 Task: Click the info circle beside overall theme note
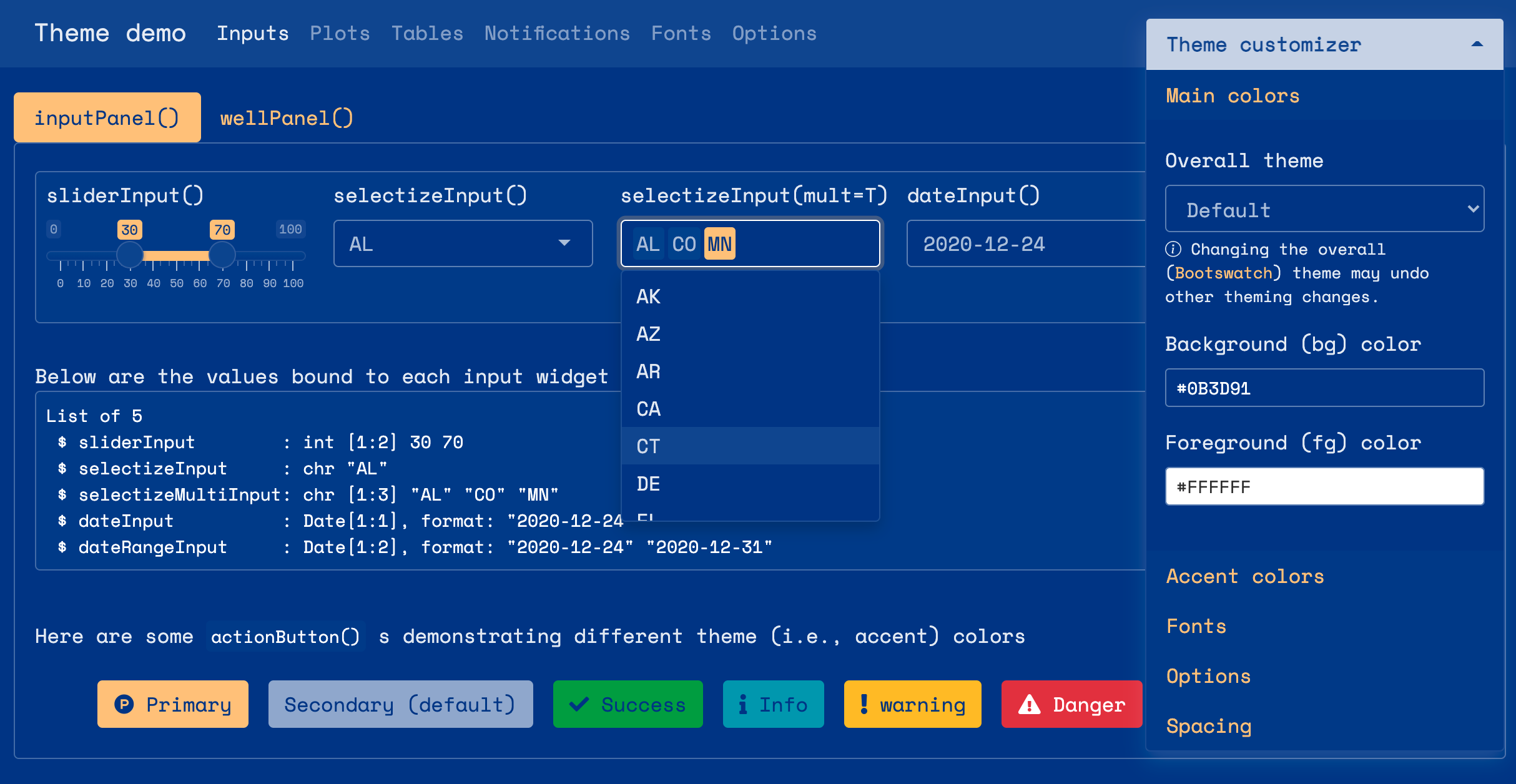[1173, 249]
